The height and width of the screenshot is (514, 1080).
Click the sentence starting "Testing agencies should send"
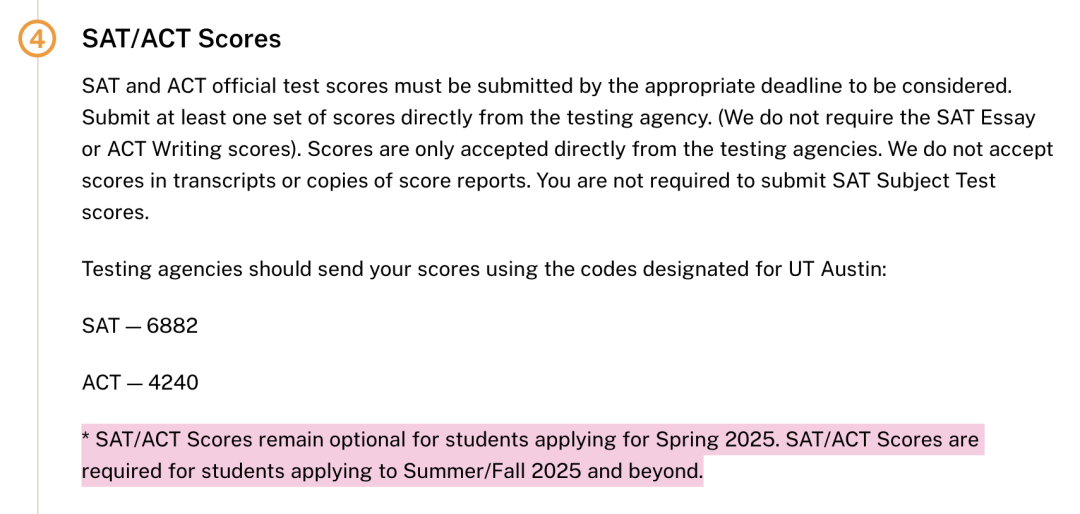484,269
